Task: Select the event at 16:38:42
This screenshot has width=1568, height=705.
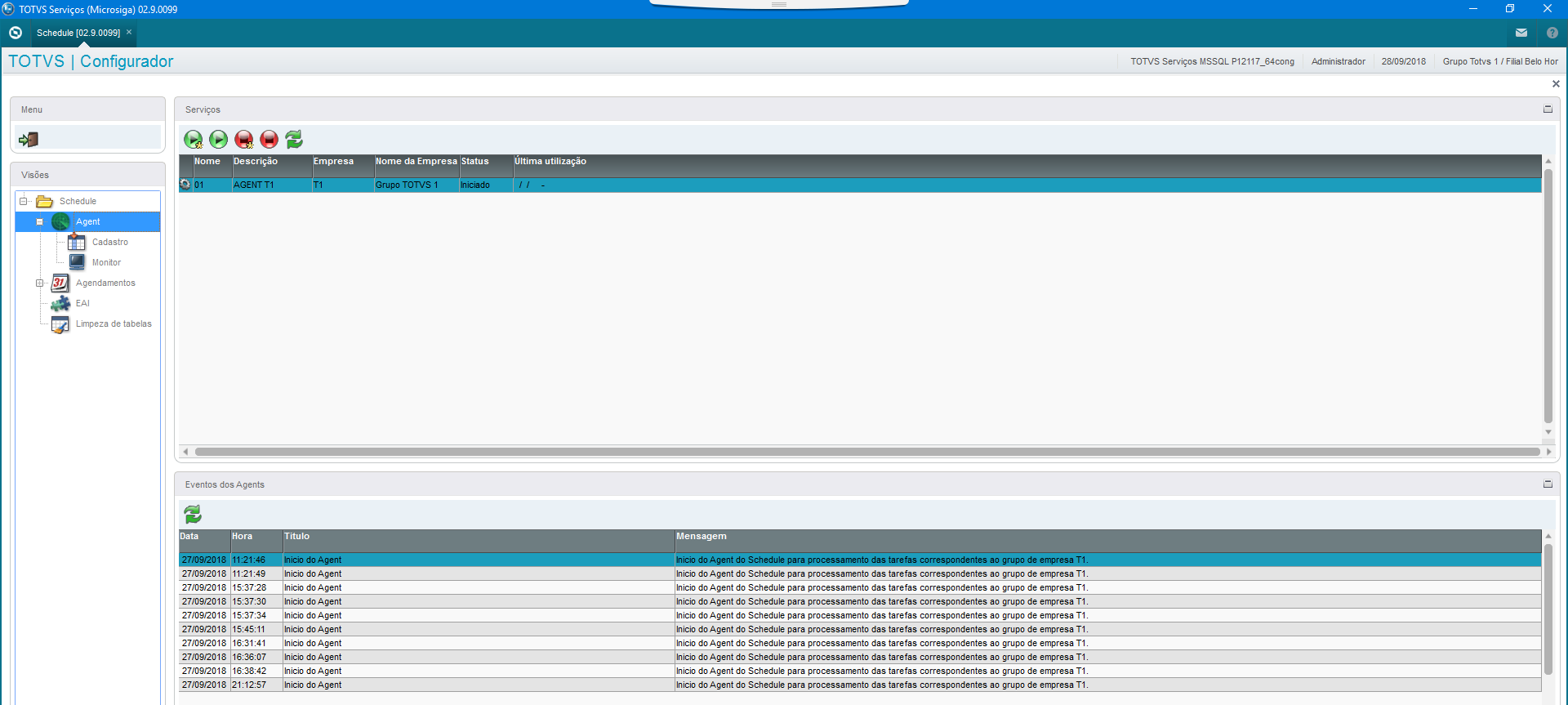Action: point(860,671)
